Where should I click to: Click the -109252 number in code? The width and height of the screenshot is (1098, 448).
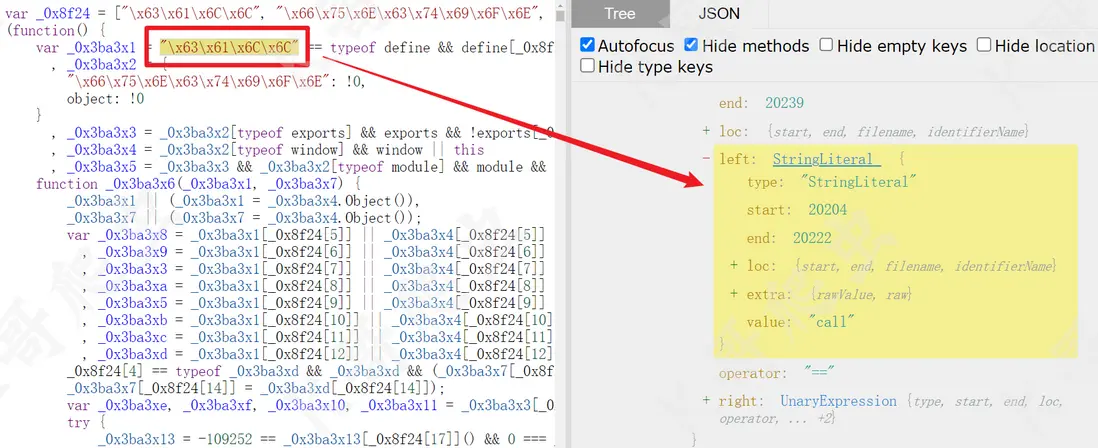click(x=228, y=440)
